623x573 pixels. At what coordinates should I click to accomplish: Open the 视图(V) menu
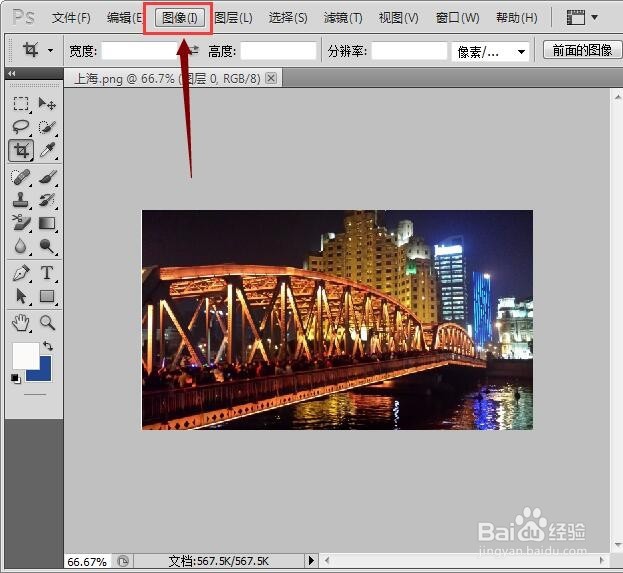(x=399, y=18)
